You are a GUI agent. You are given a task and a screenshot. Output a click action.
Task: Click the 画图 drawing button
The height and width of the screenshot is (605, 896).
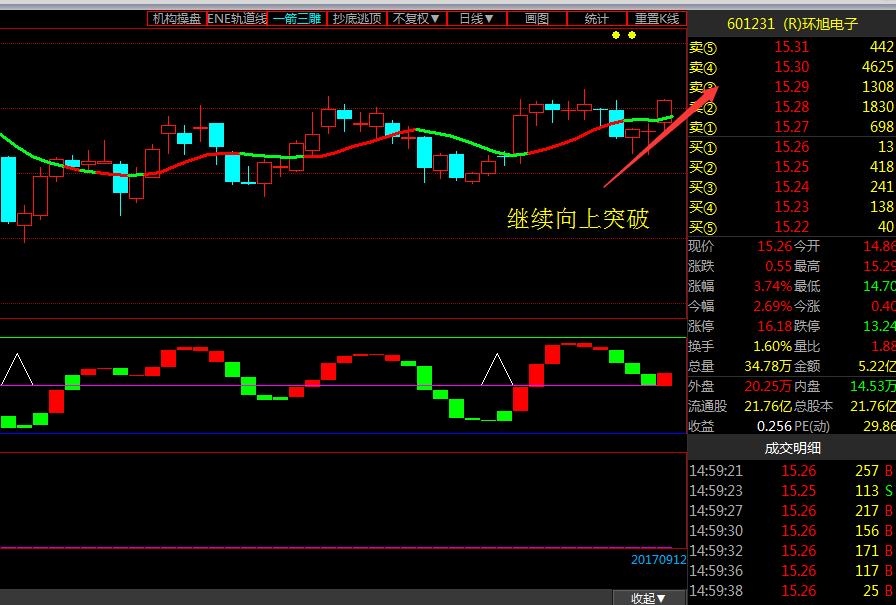click(537, 19)
